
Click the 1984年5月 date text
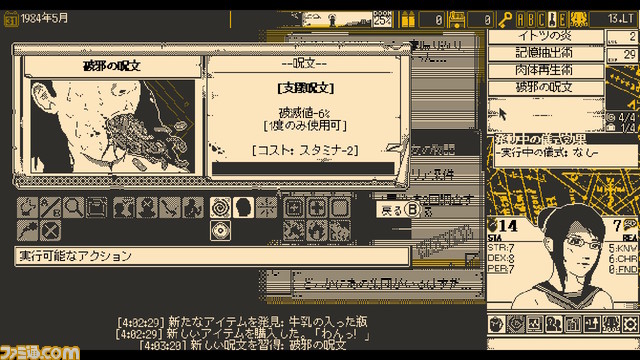[44, 18]
